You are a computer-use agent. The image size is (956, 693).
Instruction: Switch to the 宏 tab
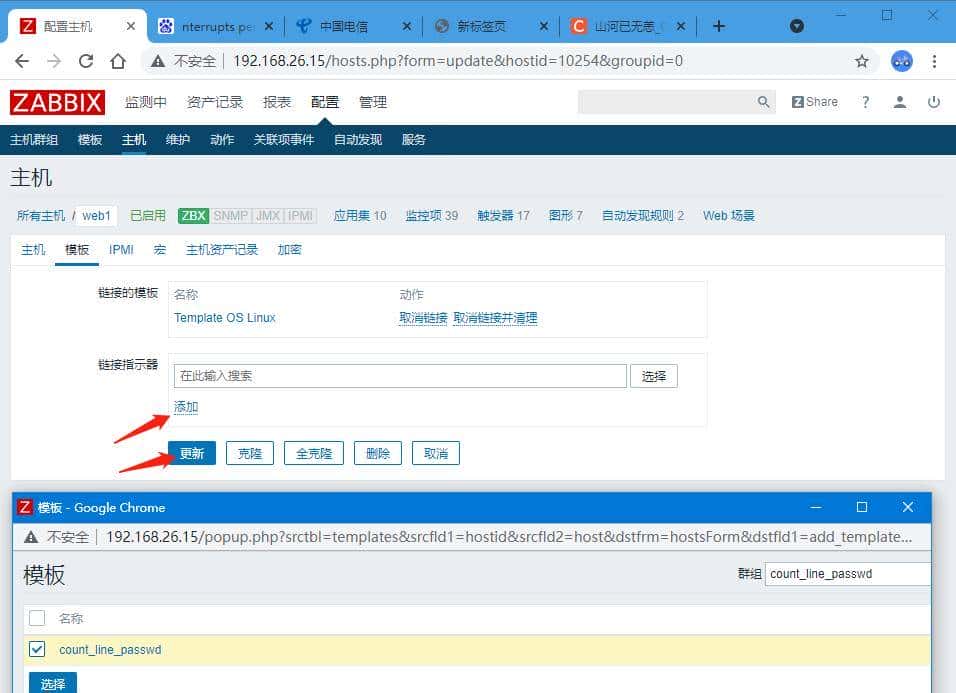point(159,249)
